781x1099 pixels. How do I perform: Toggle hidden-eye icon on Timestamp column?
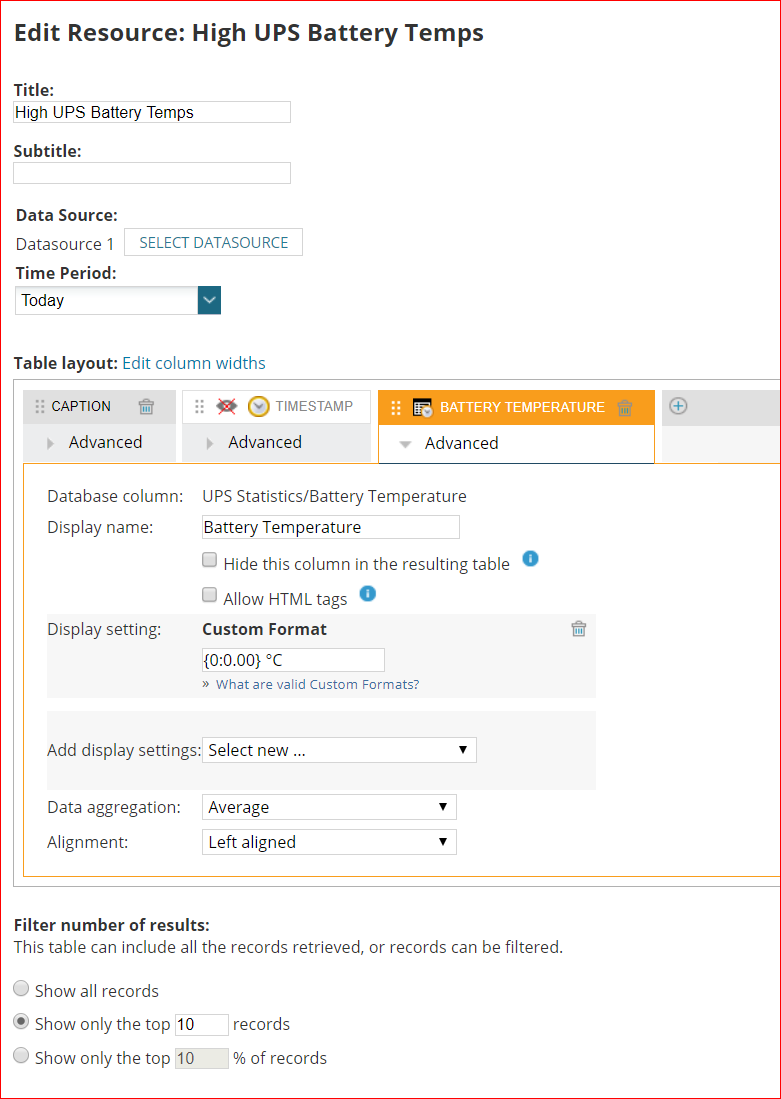226,407
